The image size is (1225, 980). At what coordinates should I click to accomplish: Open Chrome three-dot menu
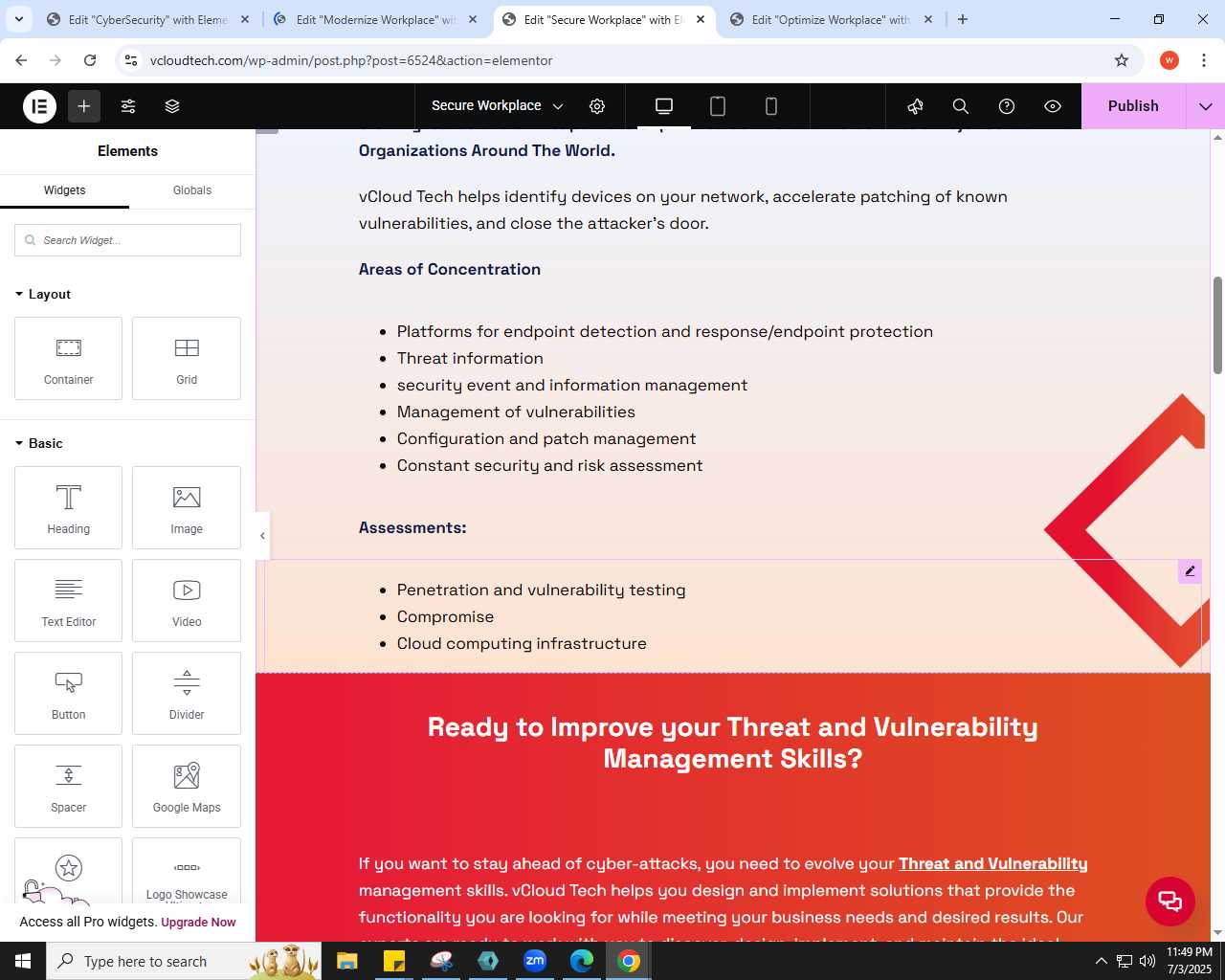[1204, 60]
